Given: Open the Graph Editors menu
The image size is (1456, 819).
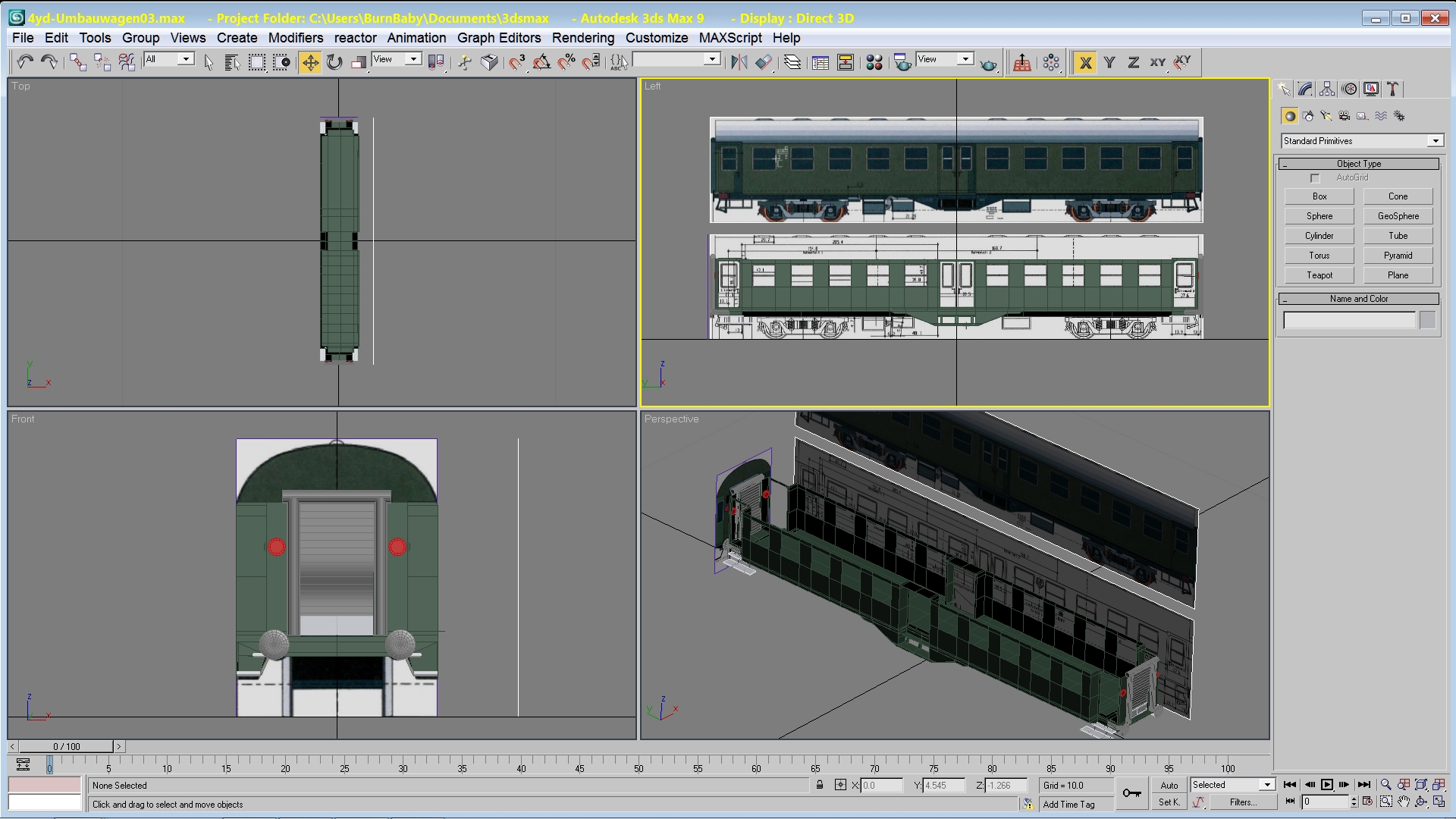Looking at the screenshot, I should [498, 38].
